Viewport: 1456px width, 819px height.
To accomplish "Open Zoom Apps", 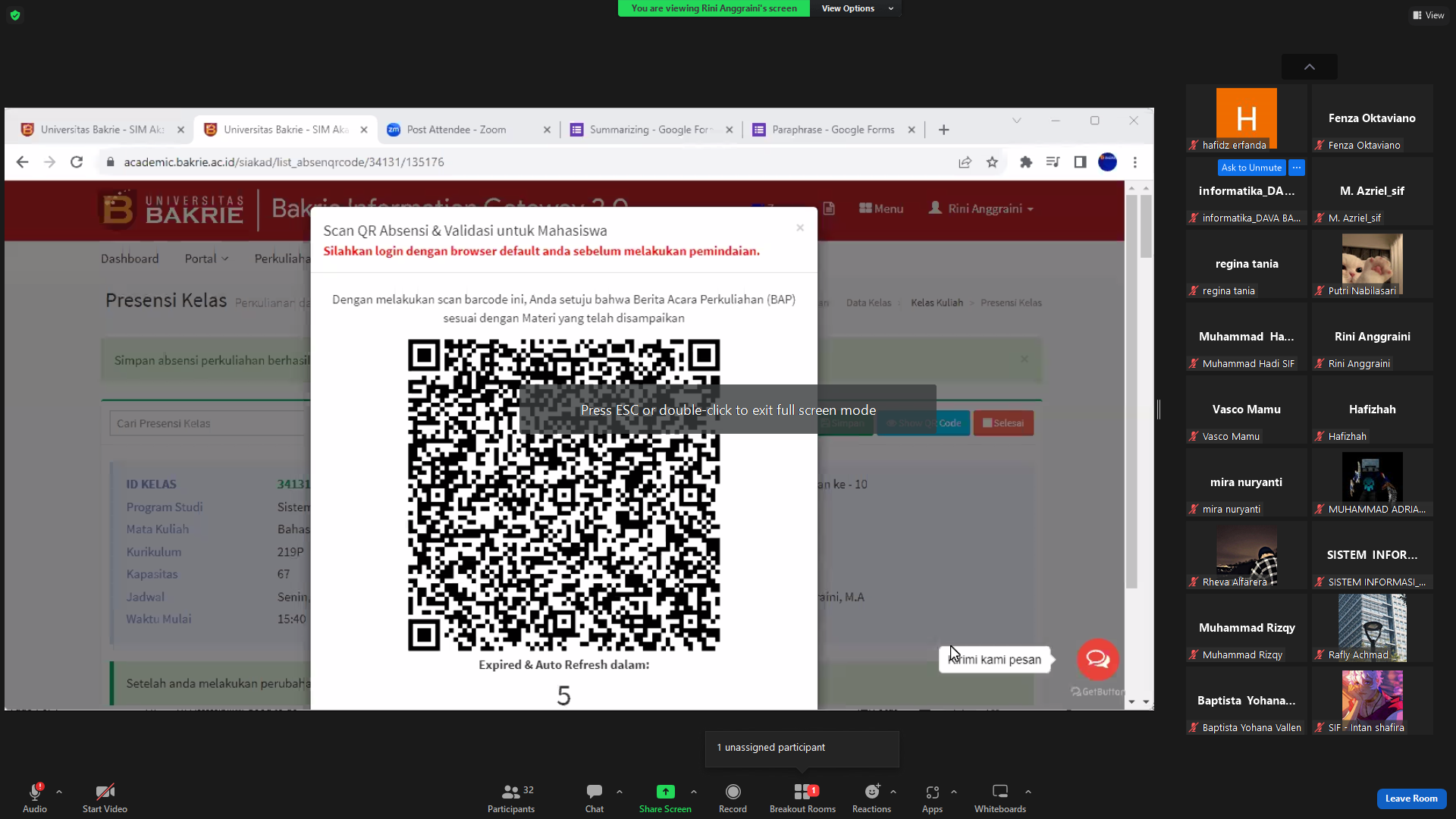I will coord(932,798).
